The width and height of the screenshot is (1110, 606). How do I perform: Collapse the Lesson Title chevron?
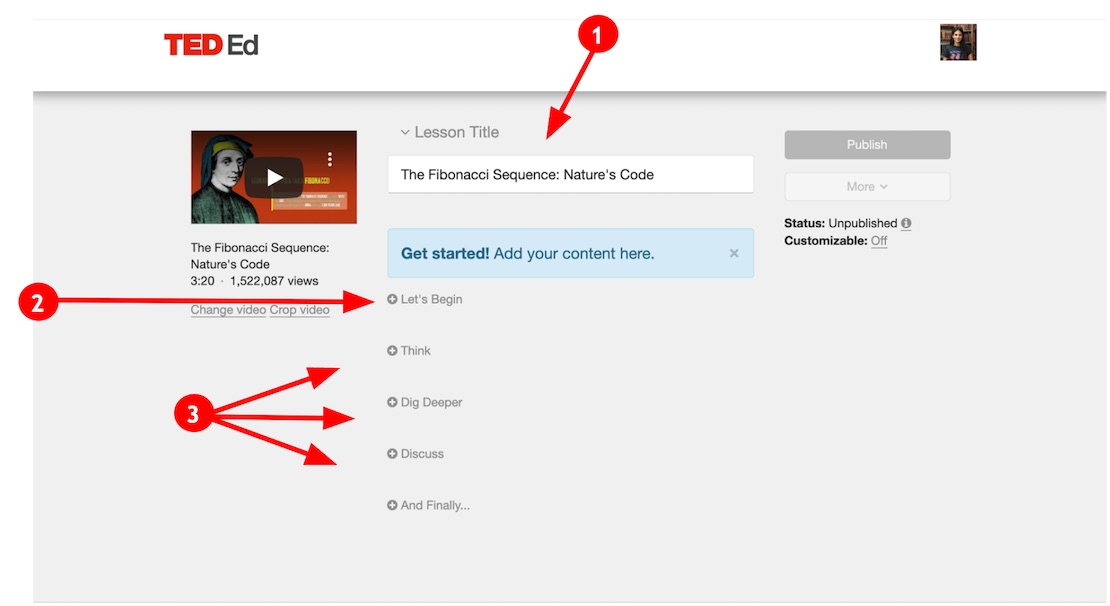click(x=405, y=132)
